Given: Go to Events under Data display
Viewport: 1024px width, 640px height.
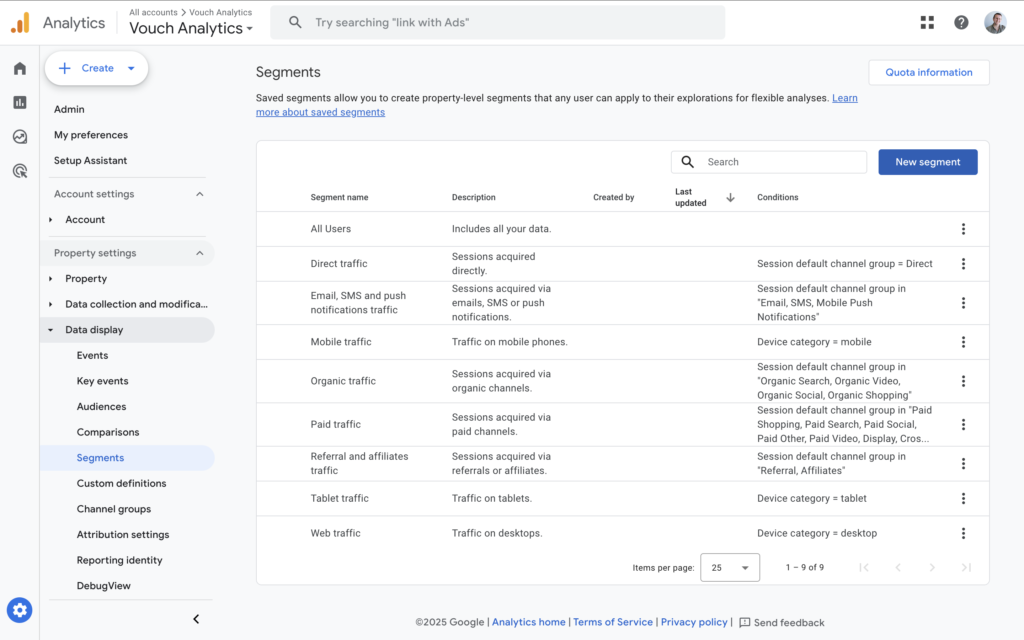Looking at the screenshot, I should pyautogui.click(x=92, y=356).
